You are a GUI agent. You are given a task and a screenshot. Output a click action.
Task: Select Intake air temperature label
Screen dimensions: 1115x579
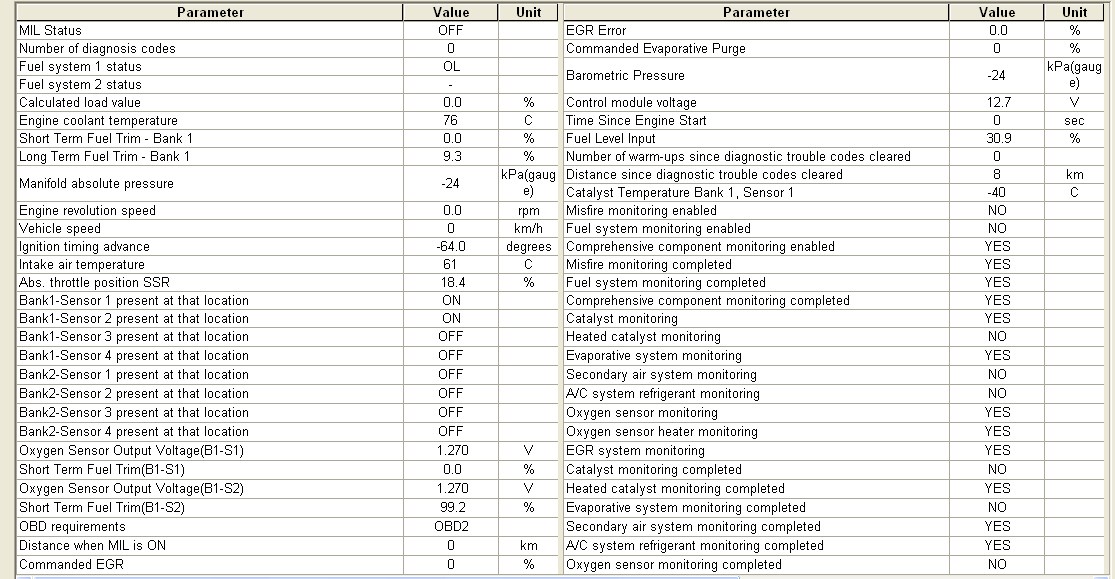[82, 265]
